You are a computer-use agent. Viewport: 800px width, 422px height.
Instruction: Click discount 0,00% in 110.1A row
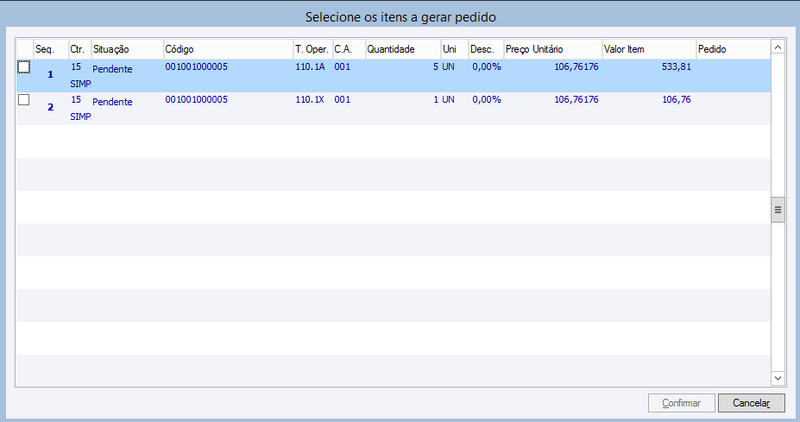(x=486, y=67)
